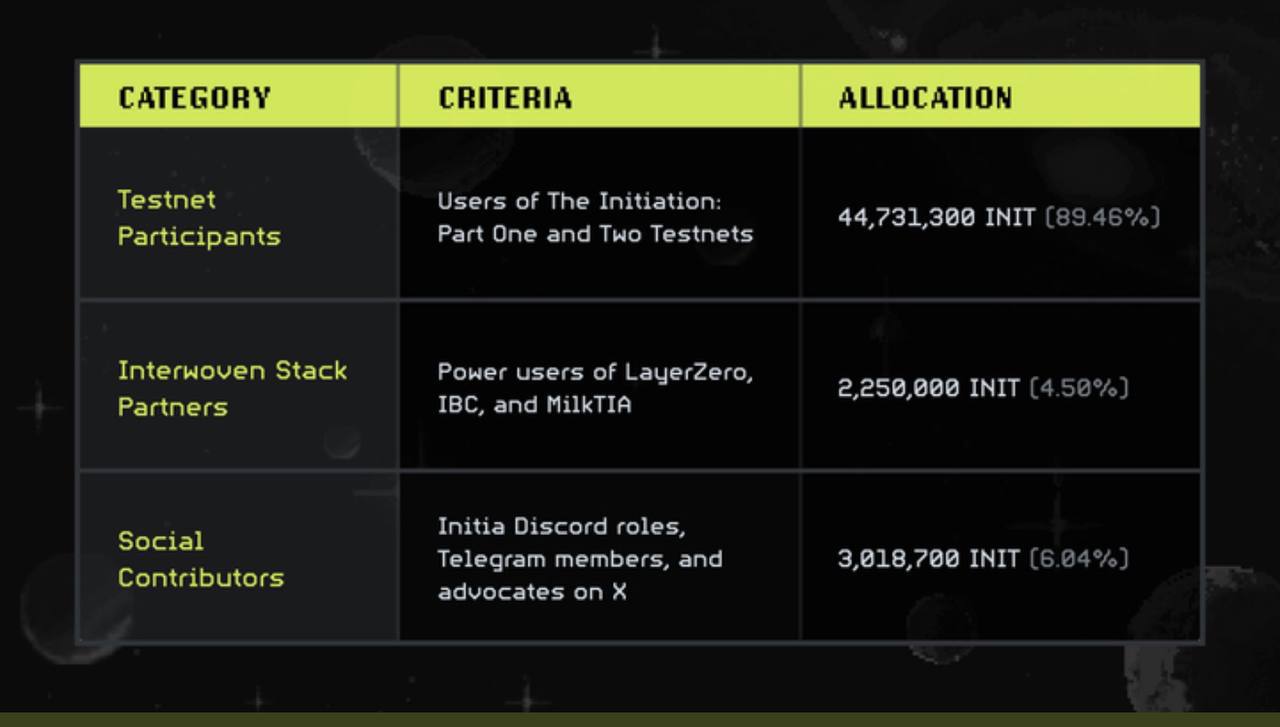Click the 44,731,300 INIT allocation value
The height and width of the screenshot is (727, 1280).
point(937,217)
